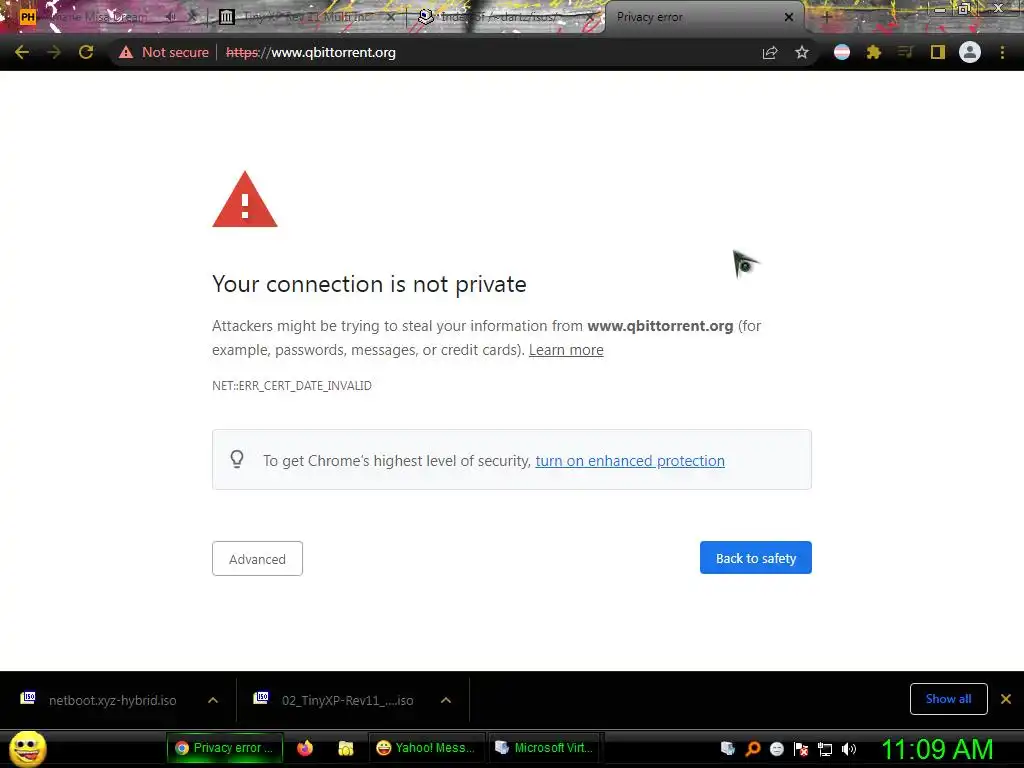Bookmark this page with the star icon
This screenshot has height=768, width=1024.
point(802,52)
